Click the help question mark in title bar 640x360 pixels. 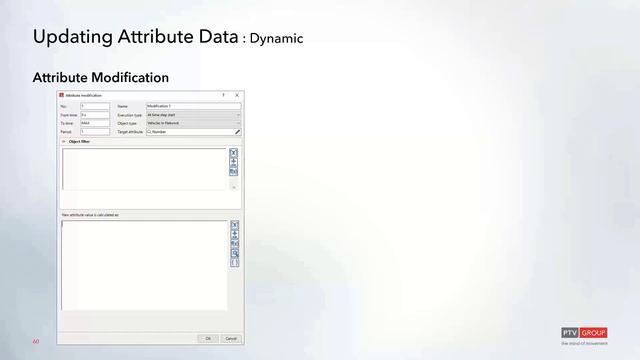223,95
